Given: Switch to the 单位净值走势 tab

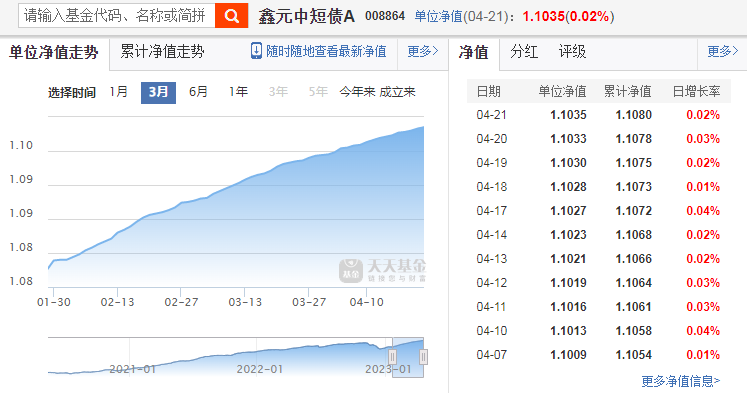Looking at the screenshot, I should 53,52.
